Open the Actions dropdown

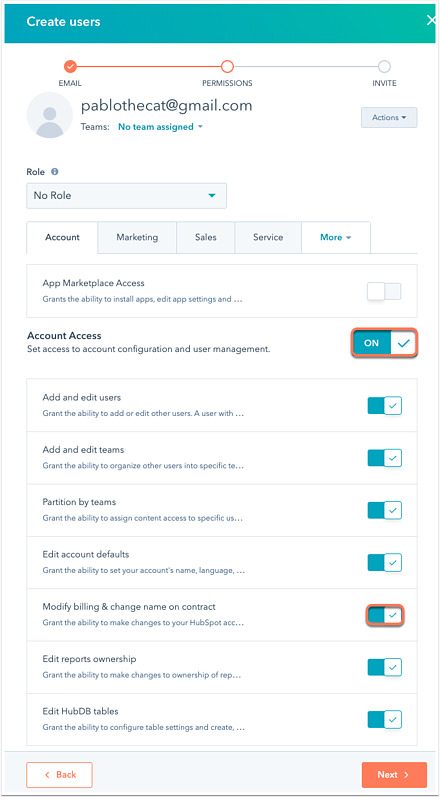coord(389,117)
